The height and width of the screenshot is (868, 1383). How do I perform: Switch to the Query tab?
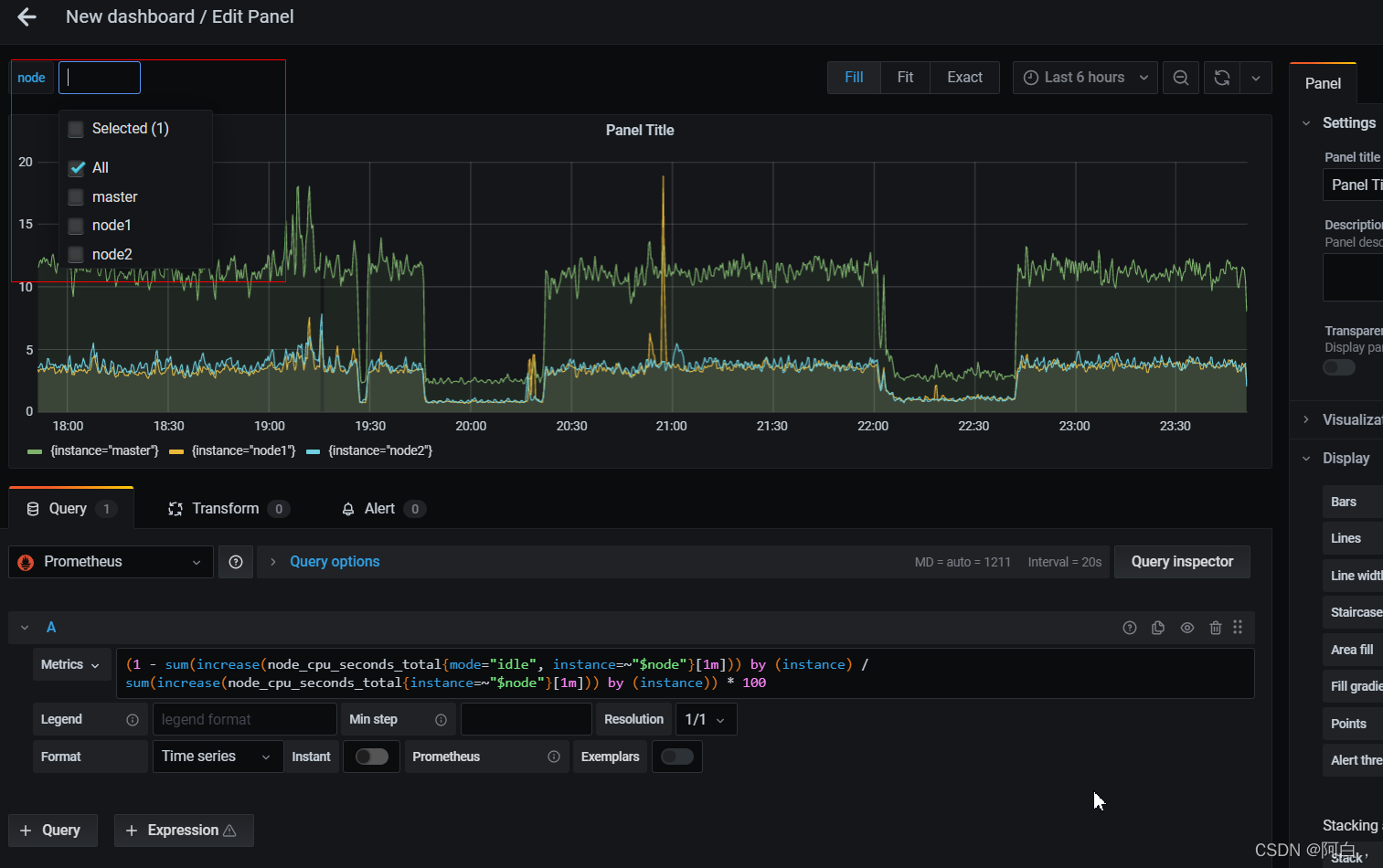coord(71,509)
